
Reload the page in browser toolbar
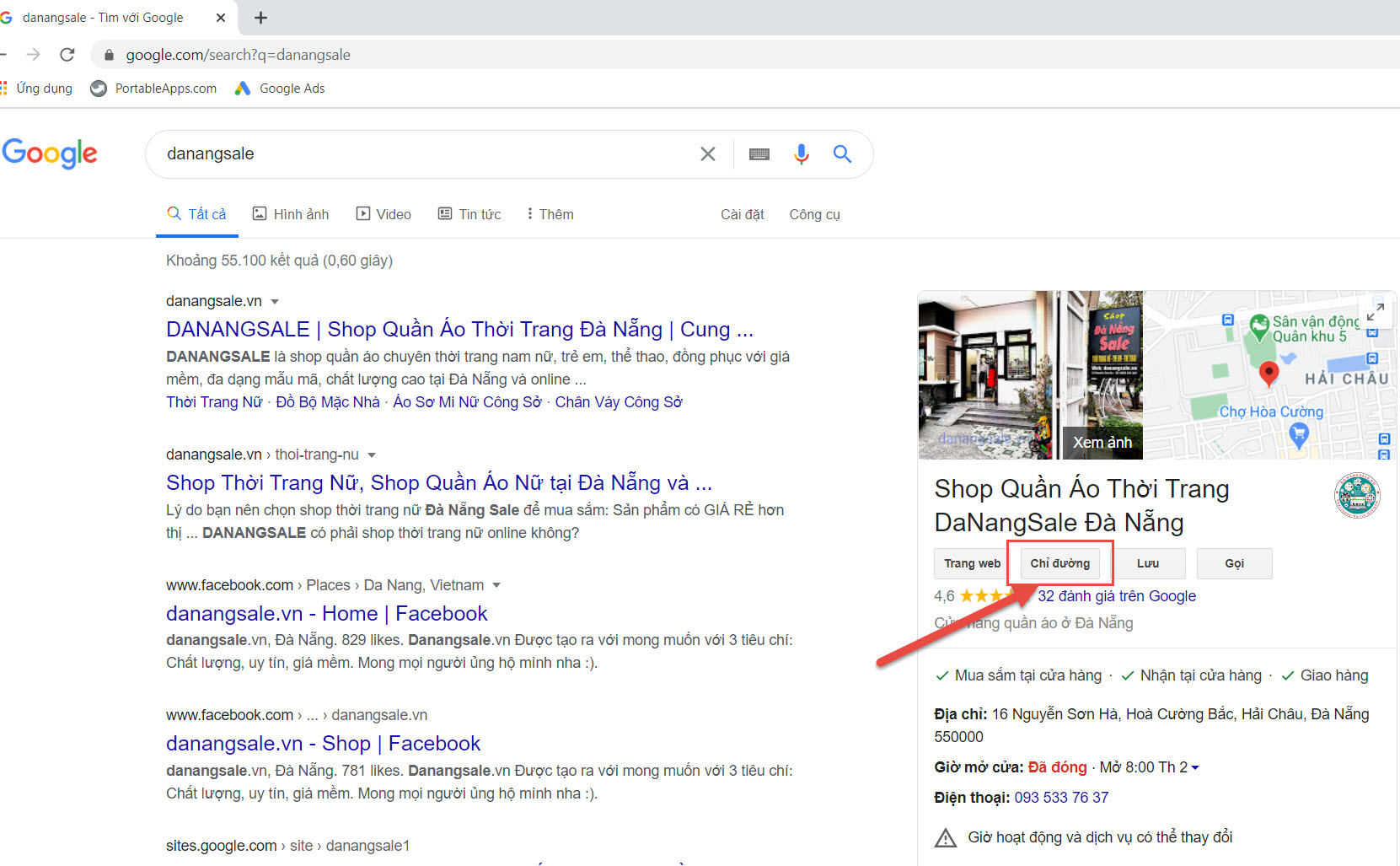[67, 55]
